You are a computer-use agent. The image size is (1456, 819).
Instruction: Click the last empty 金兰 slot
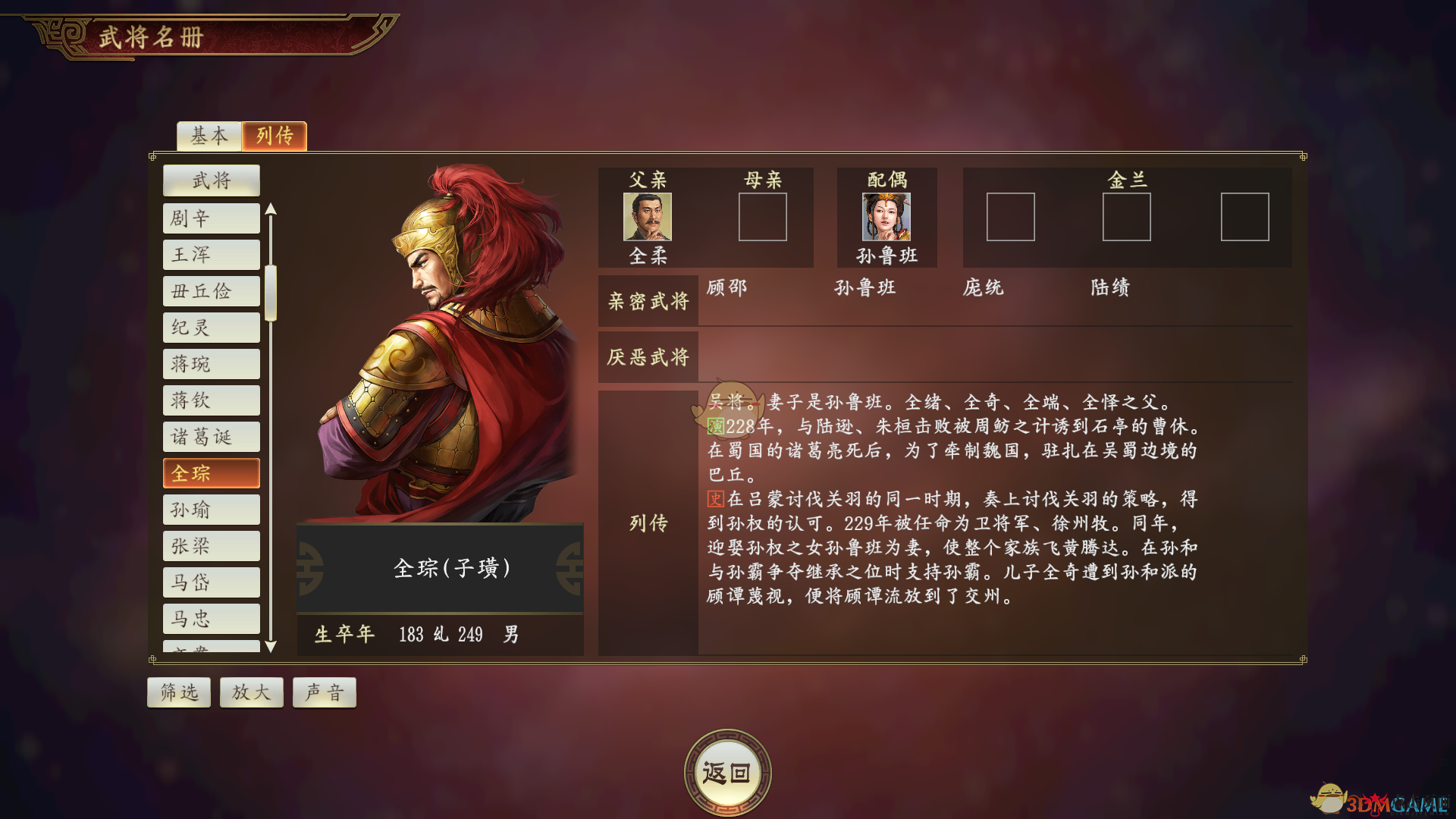point(1244,217)
